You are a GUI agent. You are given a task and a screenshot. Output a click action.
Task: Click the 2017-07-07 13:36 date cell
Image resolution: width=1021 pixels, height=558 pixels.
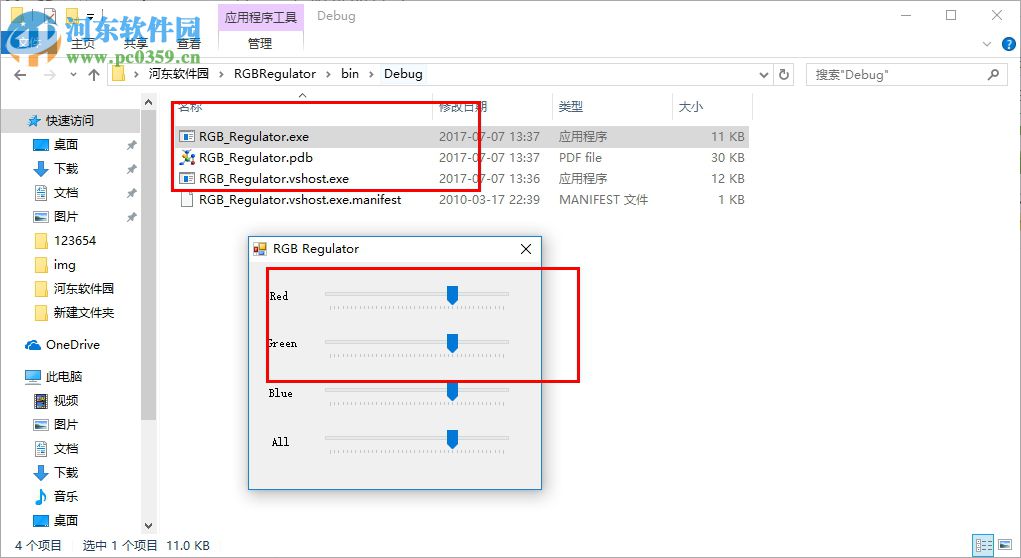coord(490,178)
